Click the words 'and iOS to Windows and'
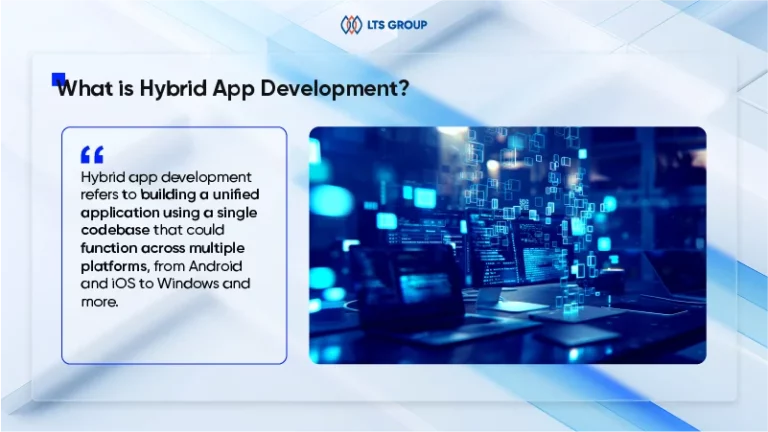The image size is (768, 432). pos(166,284)
